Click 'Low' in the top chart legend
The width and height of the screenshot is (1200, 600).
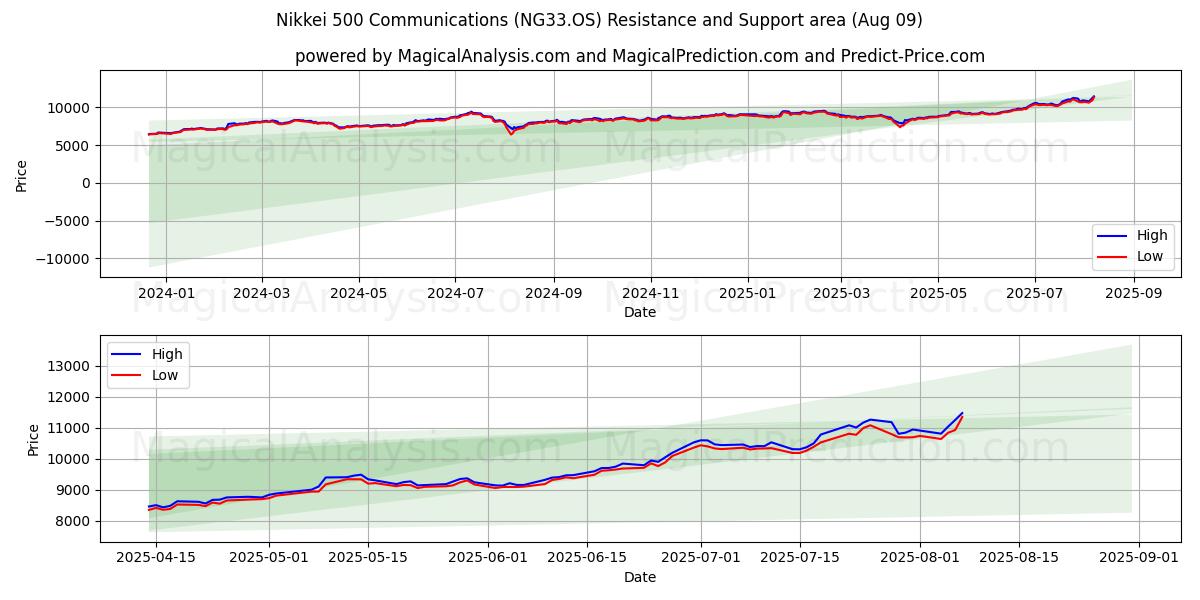(x=1150, y=256)
